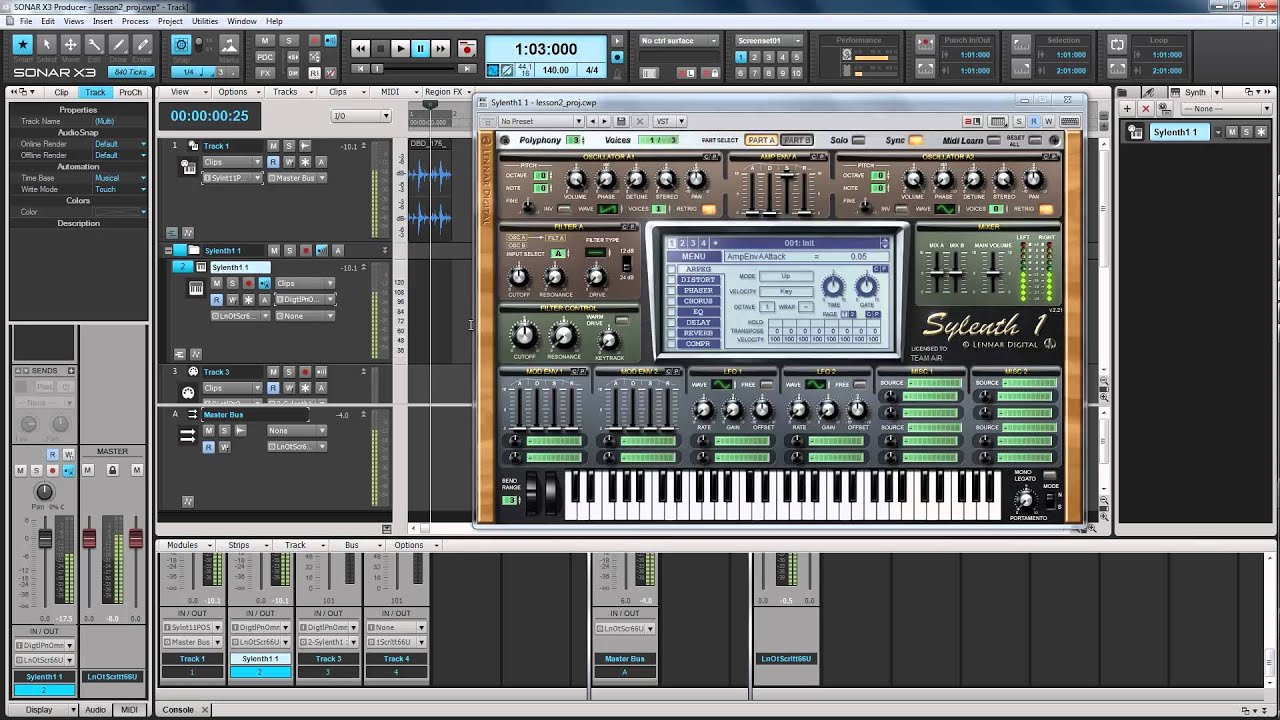The height and width of the screenshot is (720, 1280).
Task: Click the PDC override button
Action: tap(265, 57)
